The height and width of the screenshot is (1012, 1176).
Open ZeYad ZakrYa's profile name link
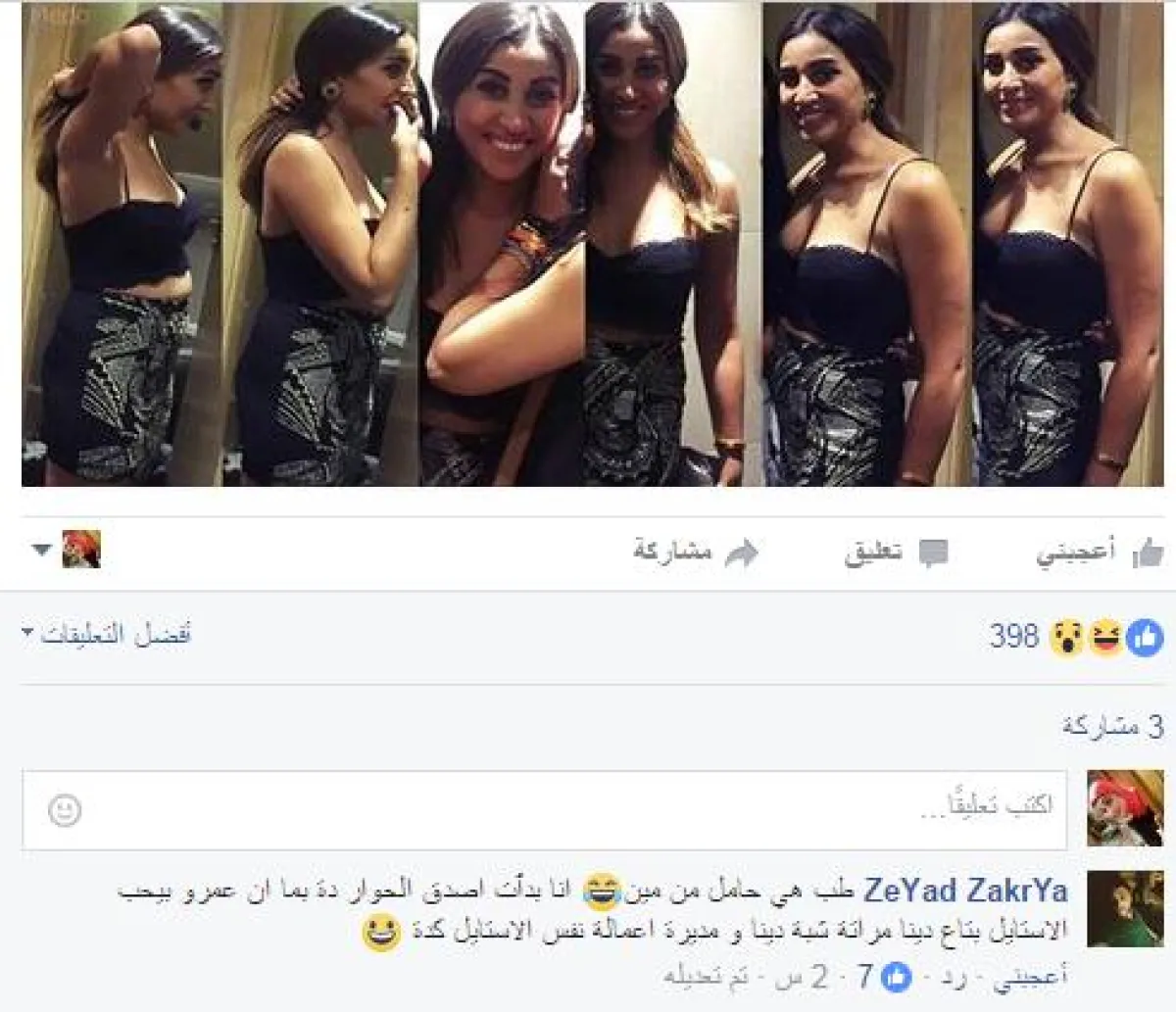[965, 891]
